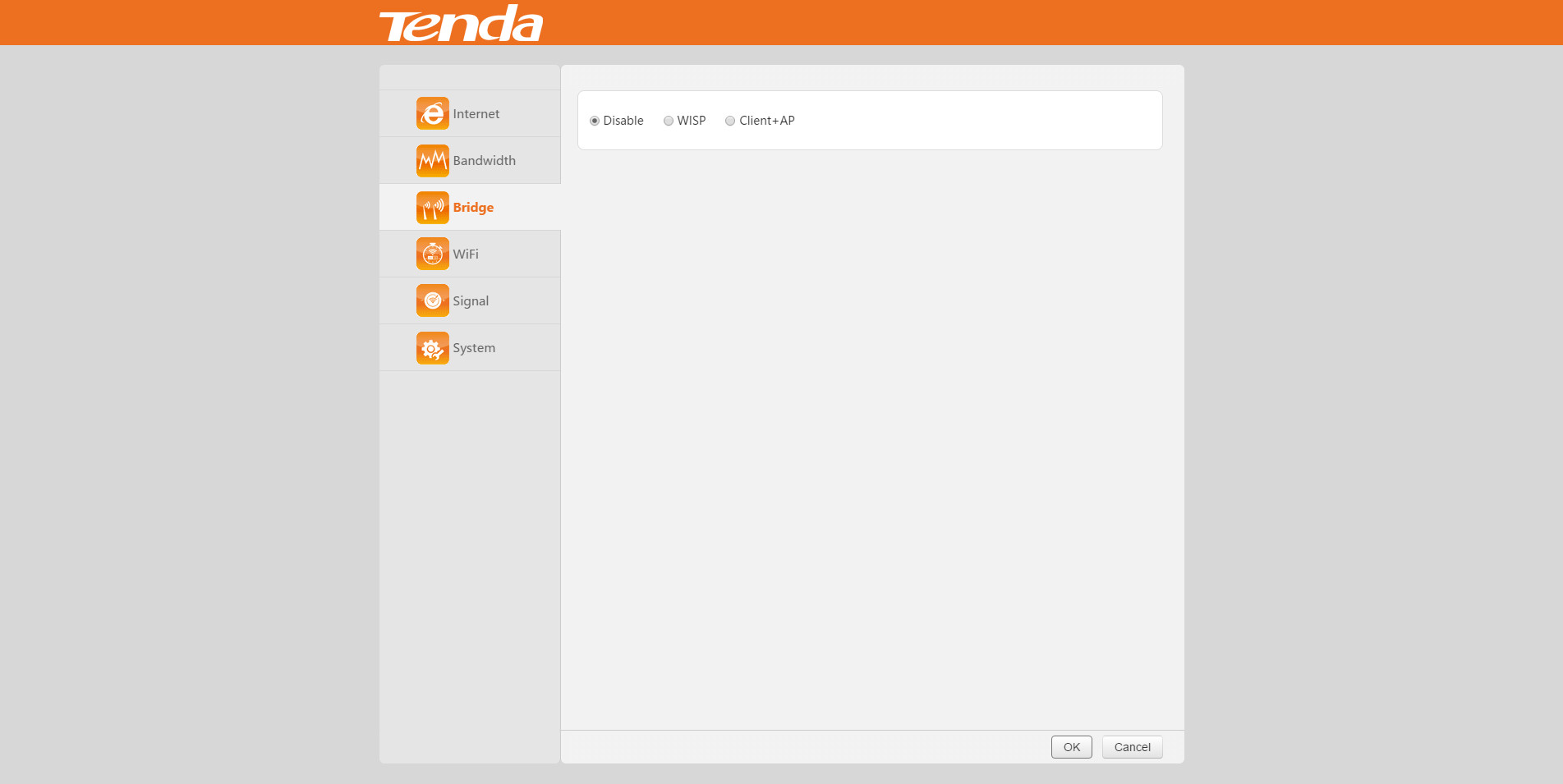1563x784 pixels.
Task: Open the System text label
Action: point(474,348)
